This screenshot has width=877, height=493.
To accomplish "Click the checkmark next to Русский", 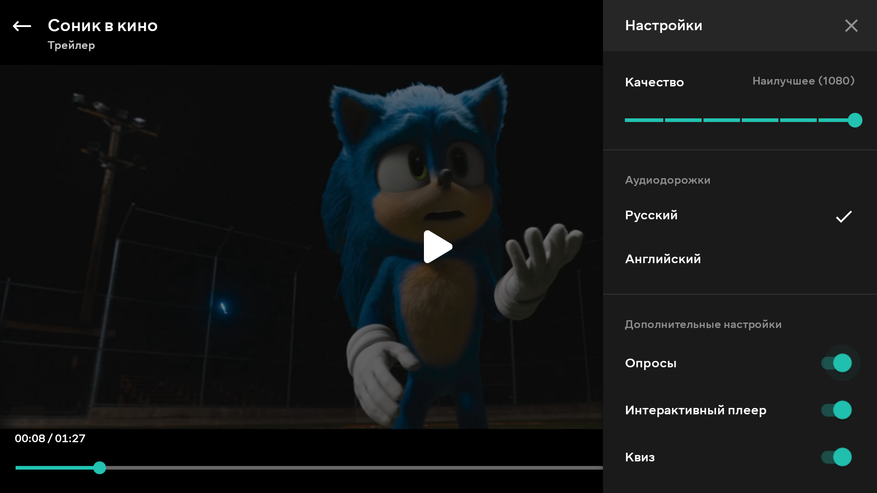I will pyautogui.click(x=843, y=217).
